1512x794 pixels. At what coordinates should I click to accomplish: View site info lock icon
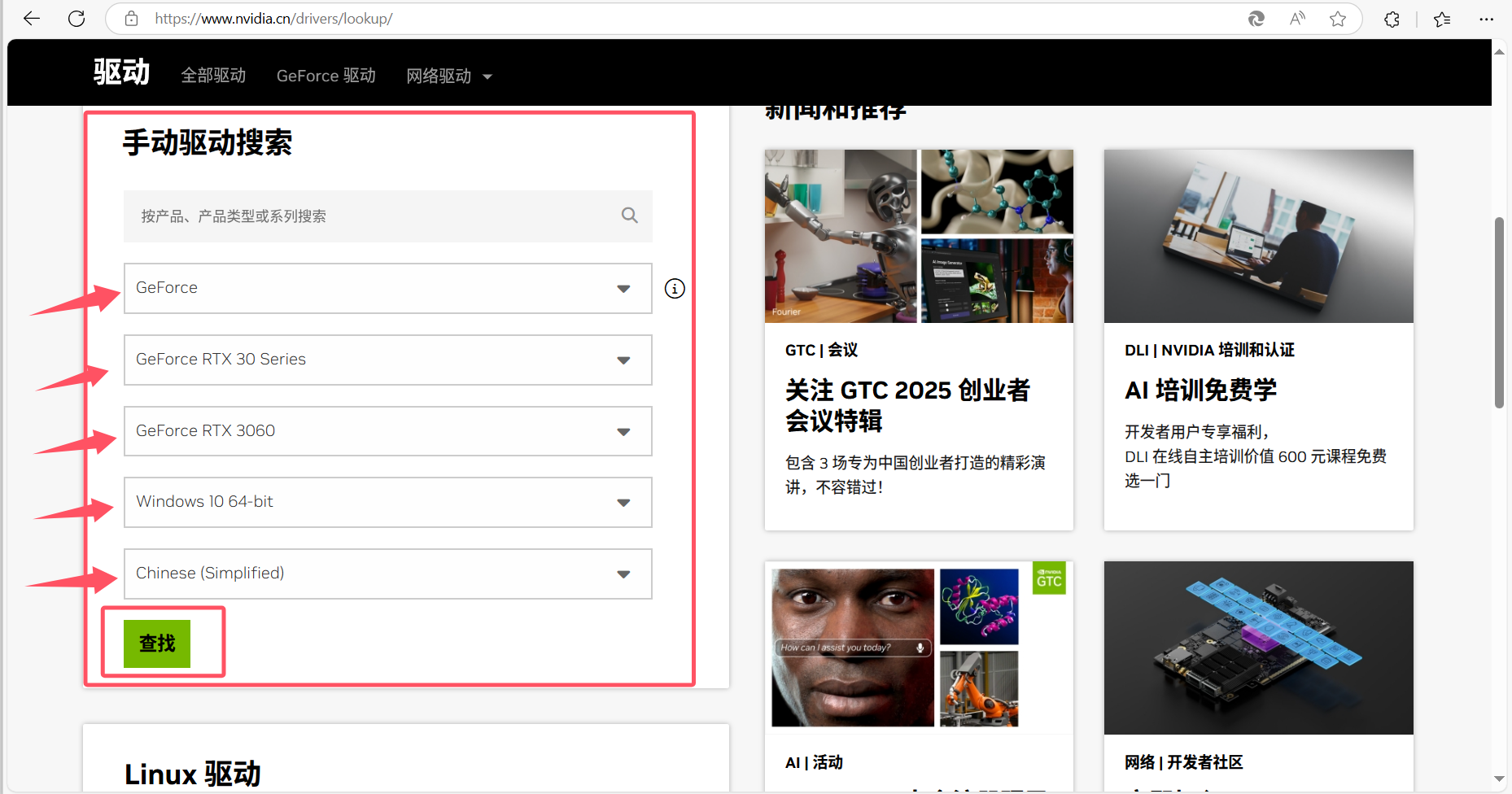tap(131, 18)
